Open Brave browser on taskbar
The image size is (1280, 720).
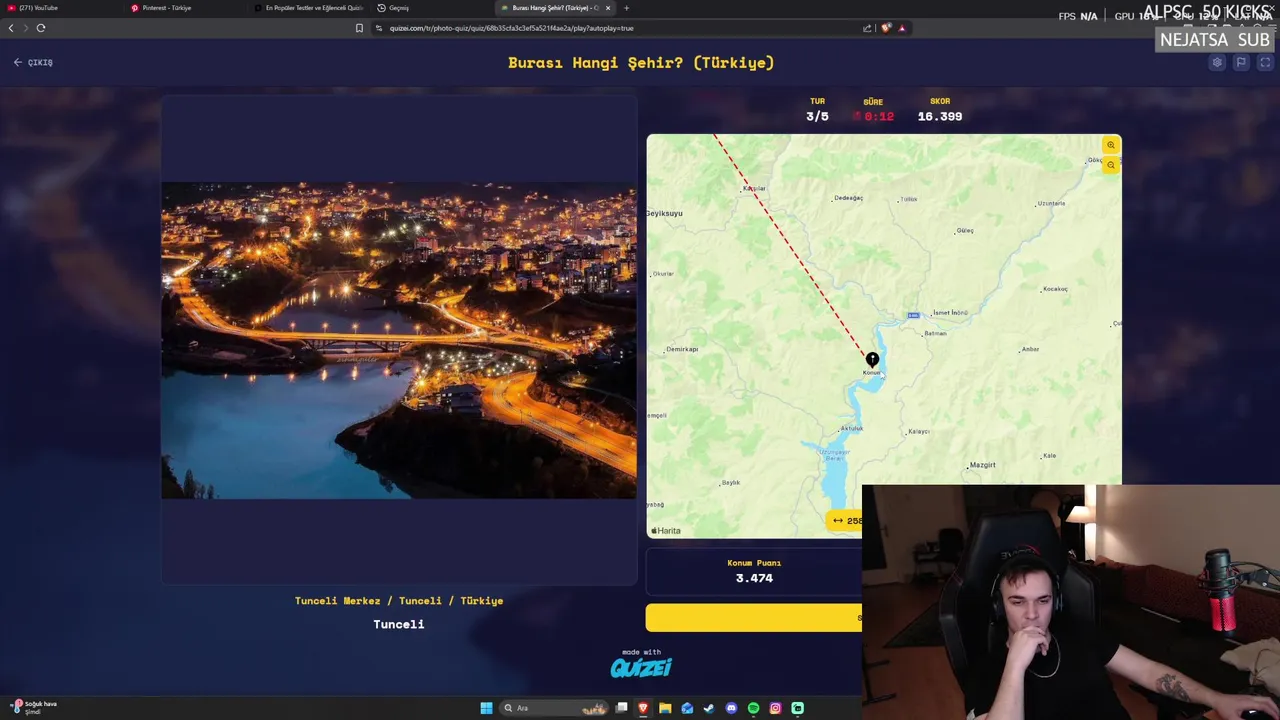[643, 708]
